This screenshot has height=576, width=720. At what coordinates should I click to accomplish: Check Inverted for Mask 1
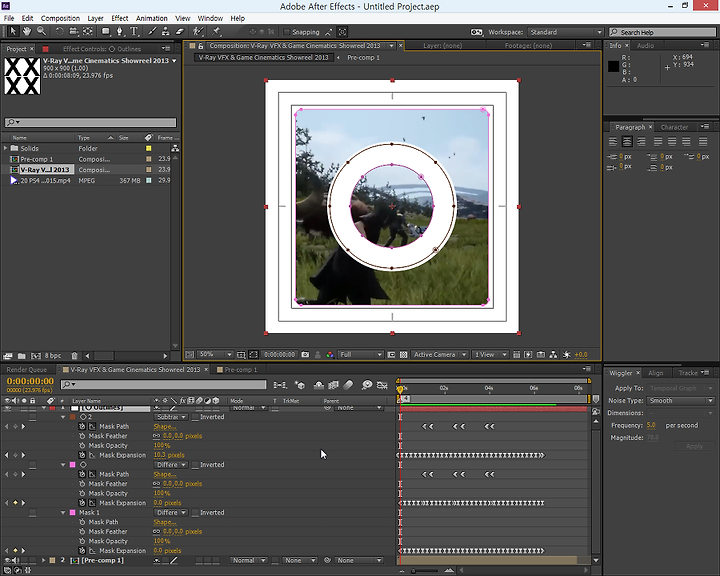(195, 513)
